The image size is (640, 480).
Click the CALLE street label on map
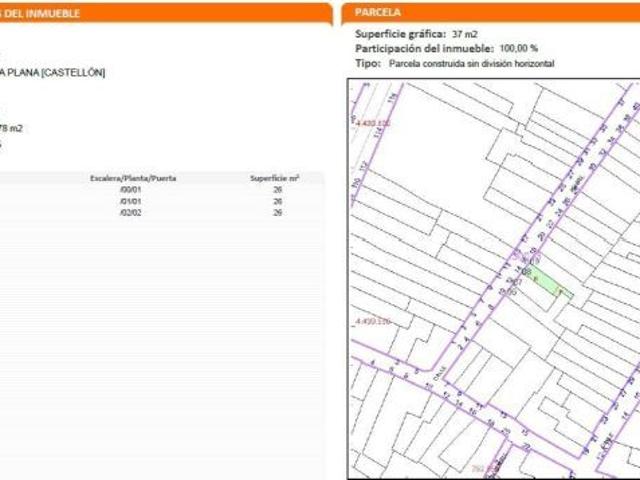[440, 373]
